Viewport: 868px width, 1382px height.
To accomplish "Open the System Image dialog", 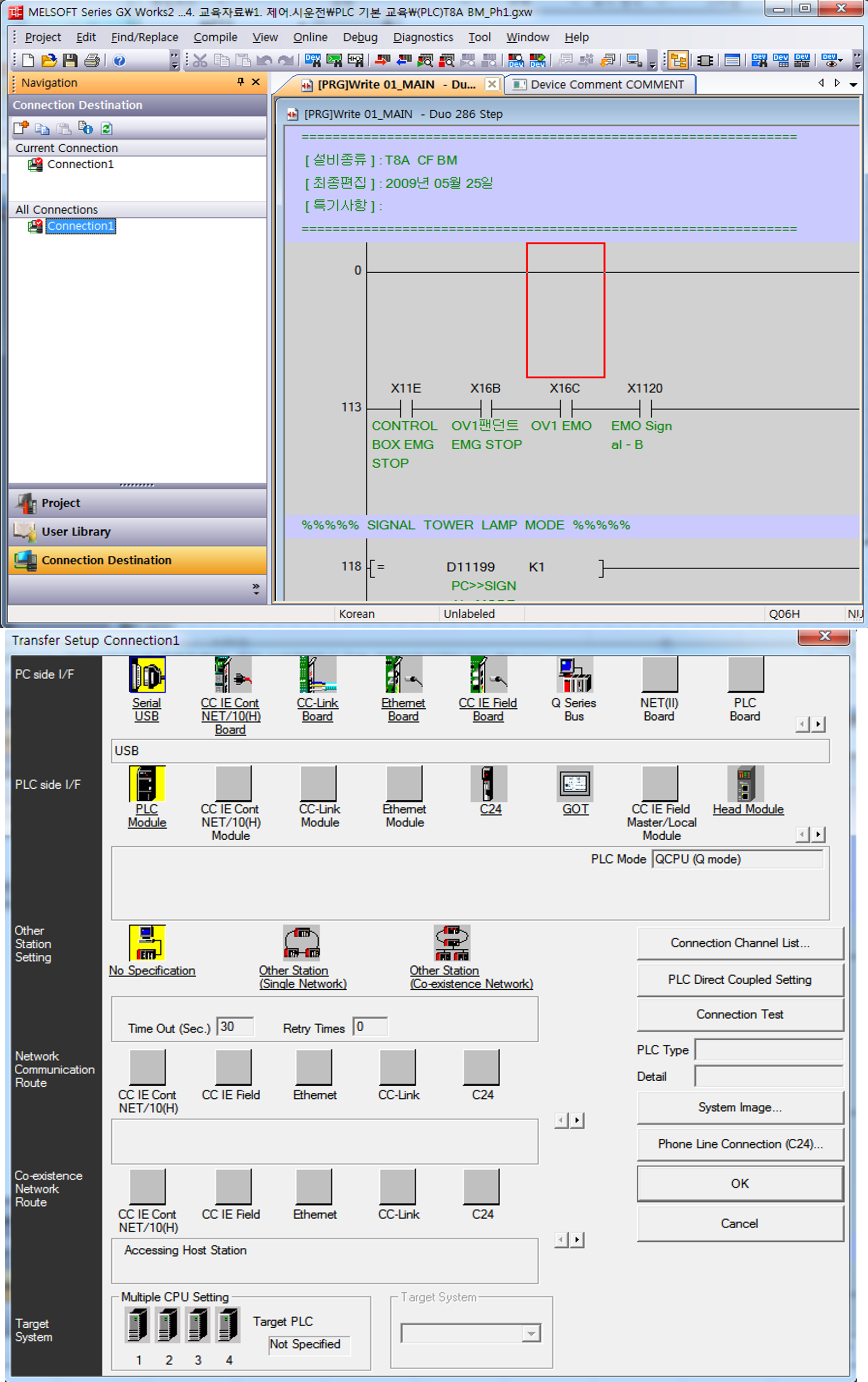I will (740, 1107).
